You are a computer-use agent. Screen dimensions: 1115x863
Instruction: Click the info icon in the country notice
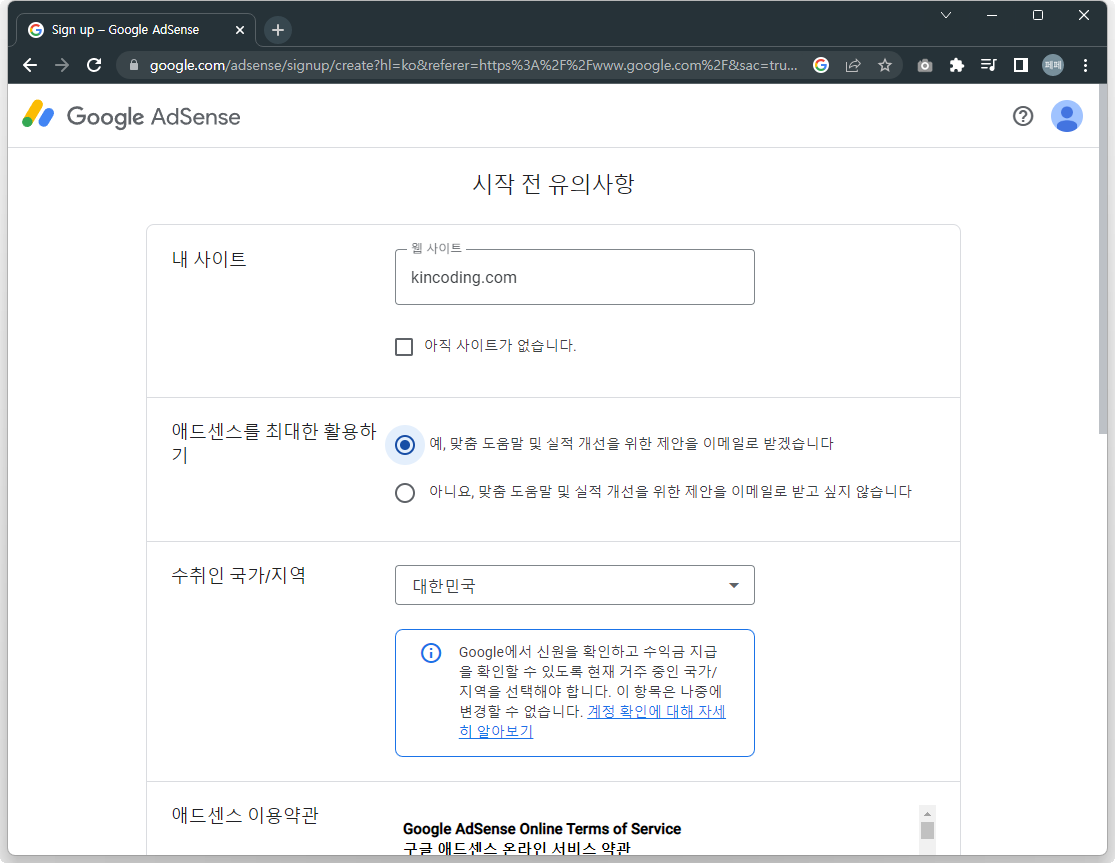tap(431, 653)
